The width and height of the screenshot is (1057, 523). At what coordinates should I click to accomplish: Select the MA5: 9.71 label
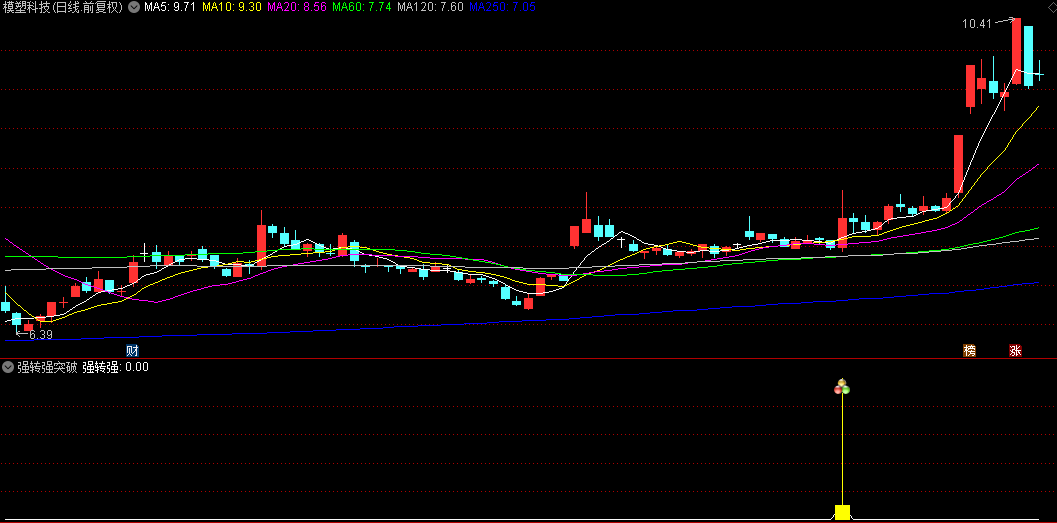pos(170,7)
